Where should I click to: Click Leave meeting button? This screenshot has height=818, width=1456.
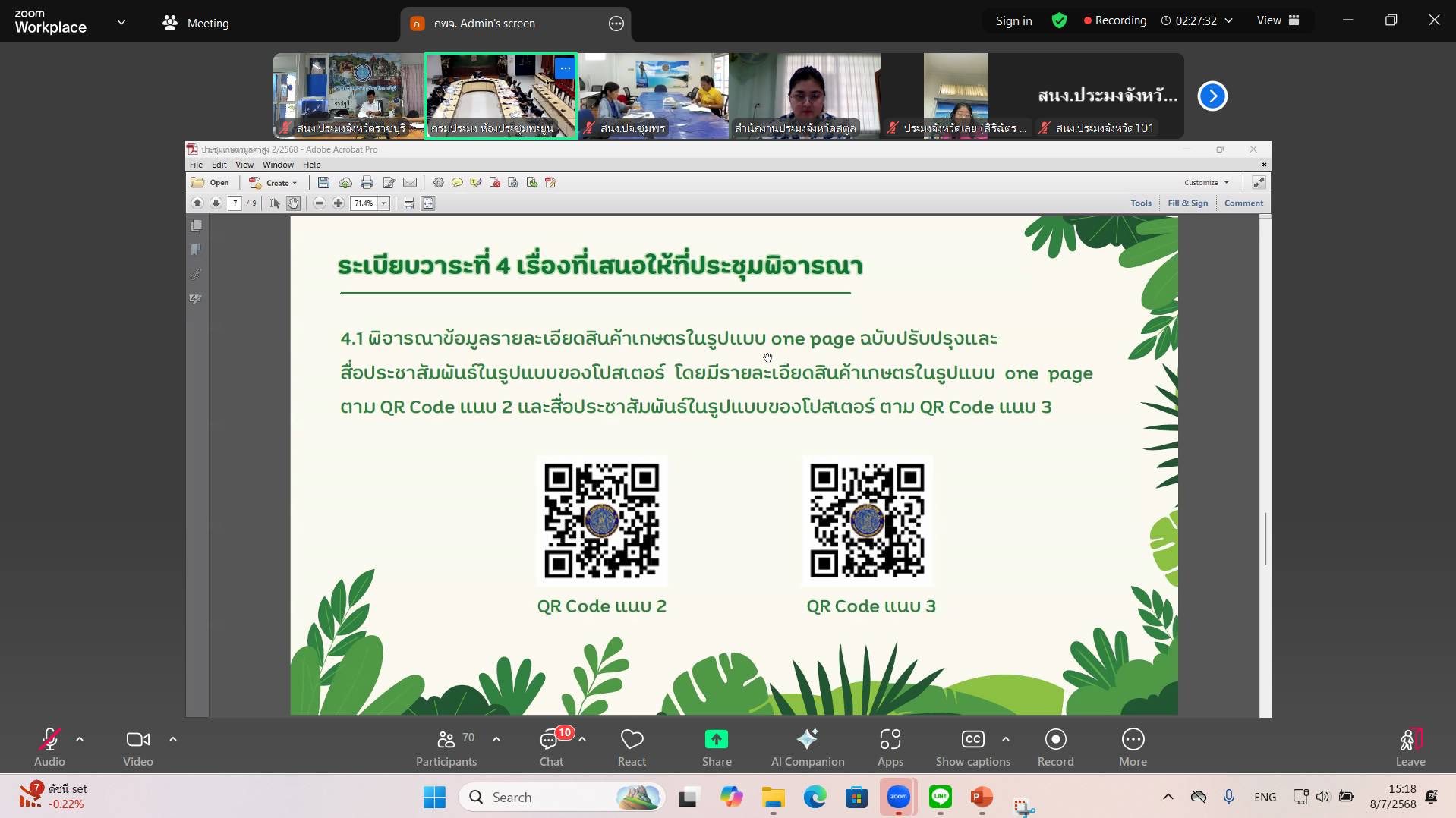(1410, 748)
